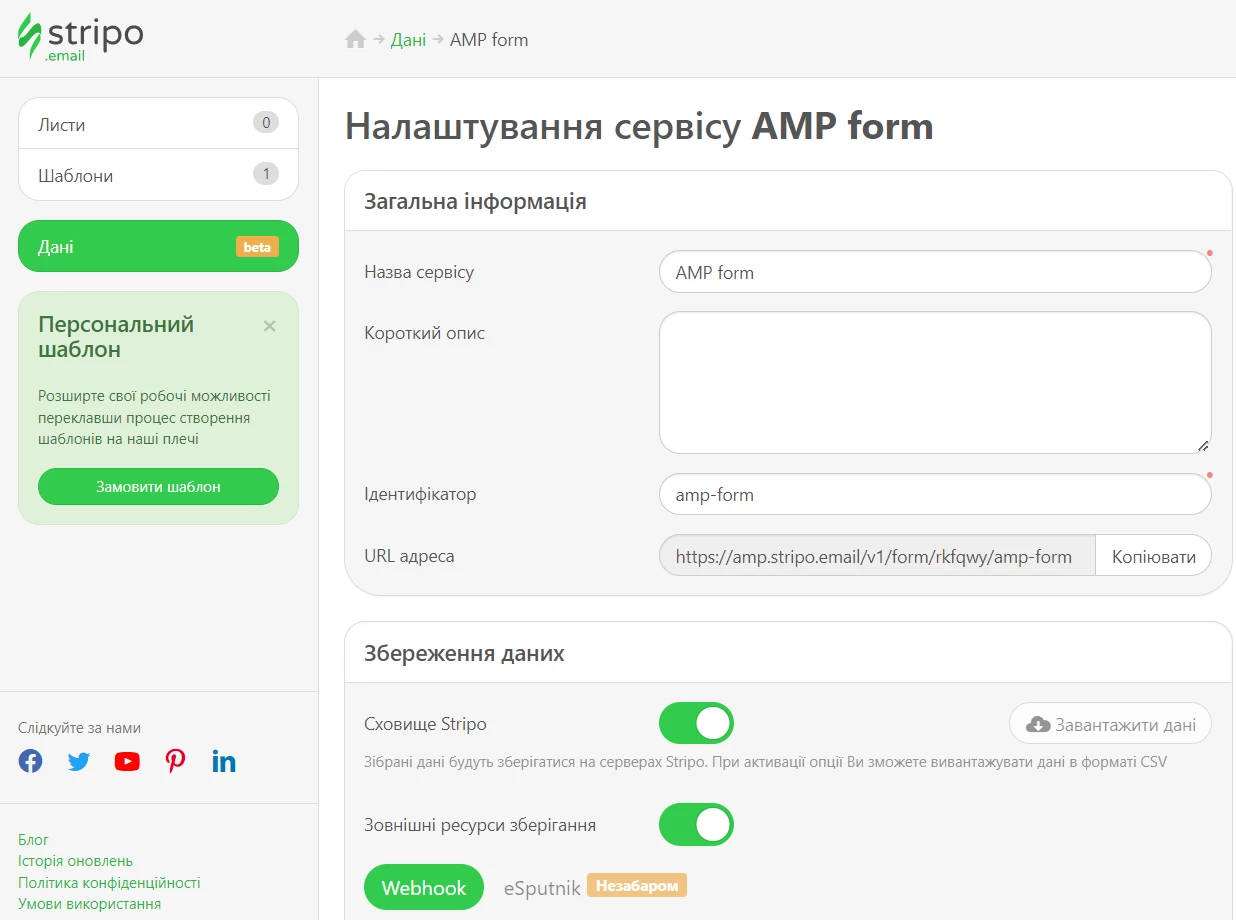The image size is (1236, 920).
Task: Disable the Сховище Stripo toggle
Action: coord(696,723)
